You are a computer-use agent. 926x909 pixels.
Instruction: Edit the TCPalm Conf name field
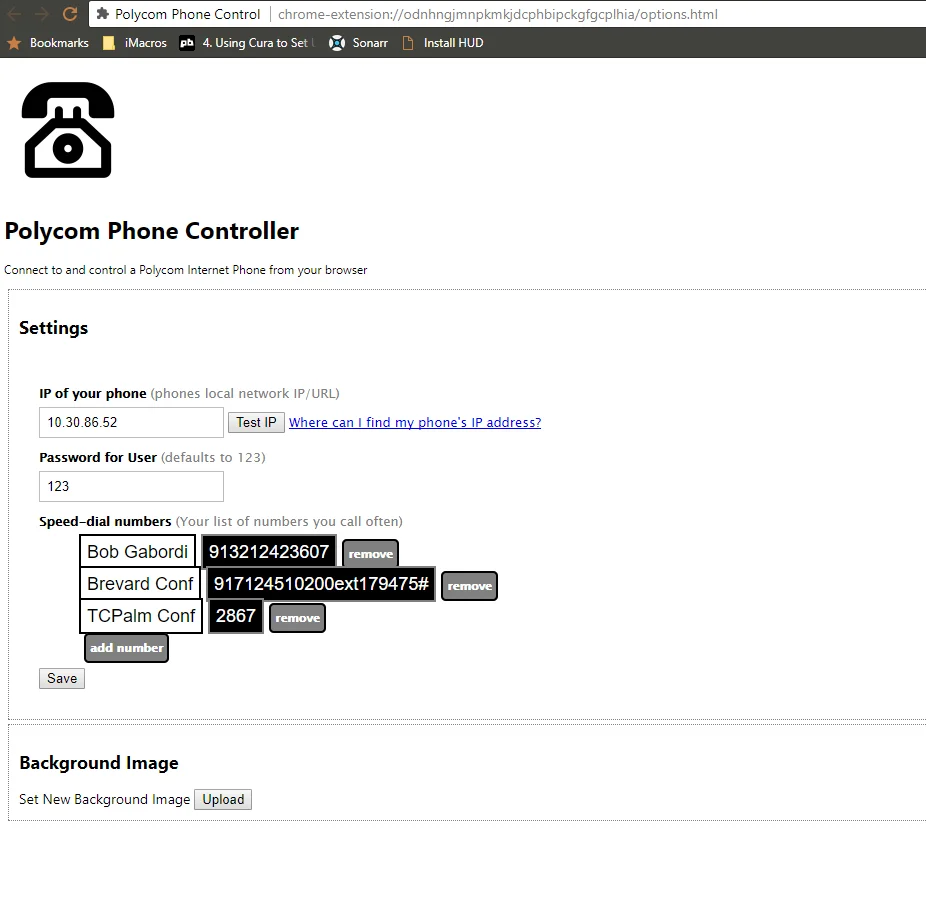(x=141, y=615)
